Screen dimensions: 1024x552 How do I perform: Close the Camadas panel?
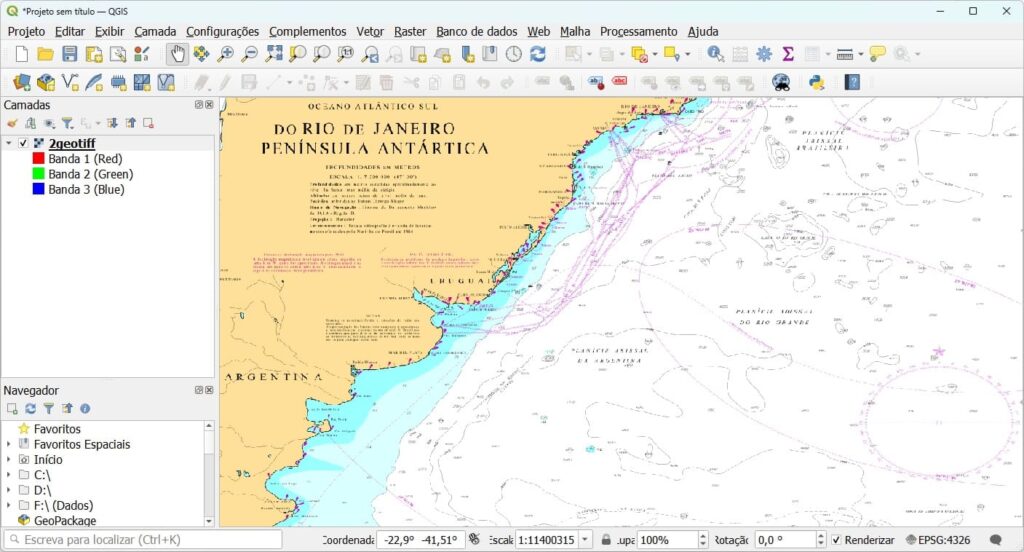[210, 105]
